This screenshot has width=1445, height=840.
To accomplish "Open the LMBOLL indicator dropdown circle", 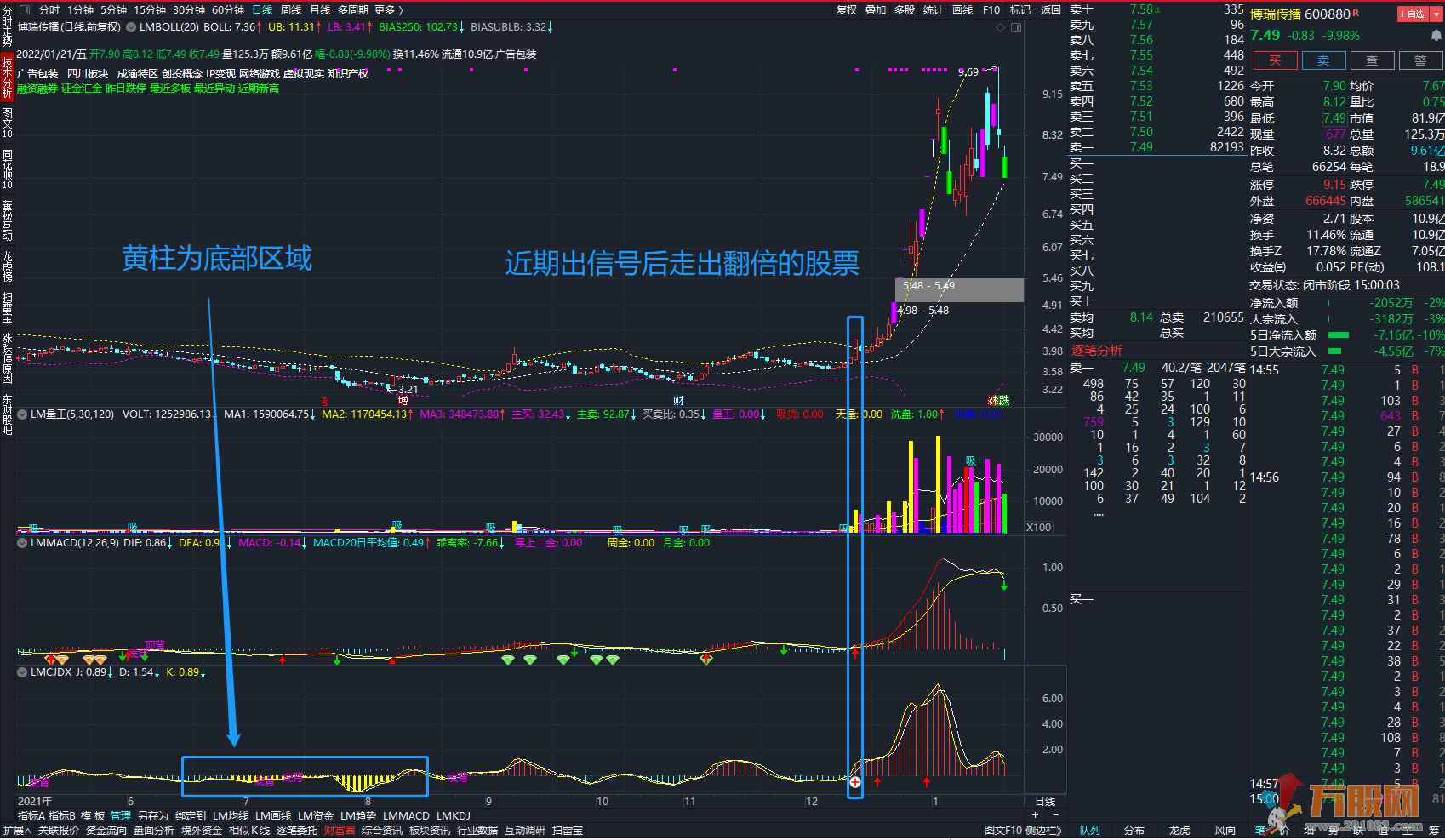I will 131,27.
